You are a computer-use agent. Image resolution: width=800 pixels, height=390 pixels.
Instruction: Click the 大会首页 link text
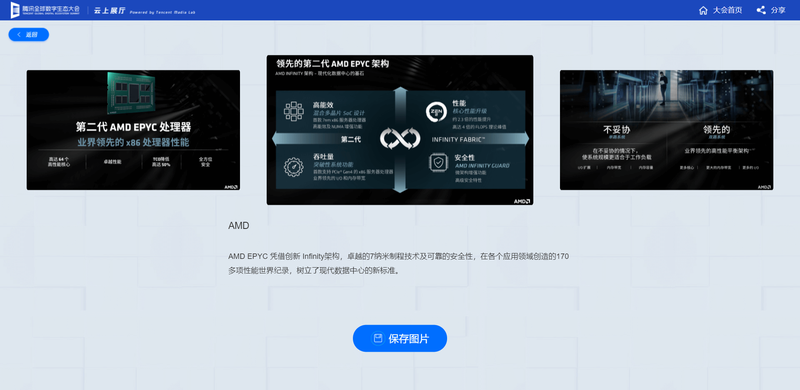(728, 10)
